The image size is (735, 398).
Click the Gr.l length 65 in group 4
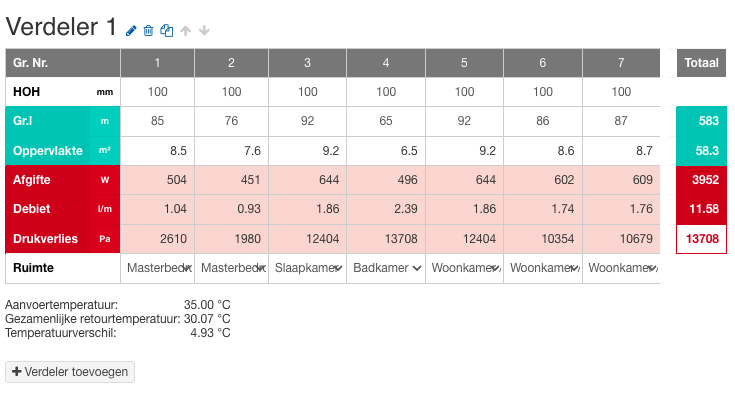(386, 121)
